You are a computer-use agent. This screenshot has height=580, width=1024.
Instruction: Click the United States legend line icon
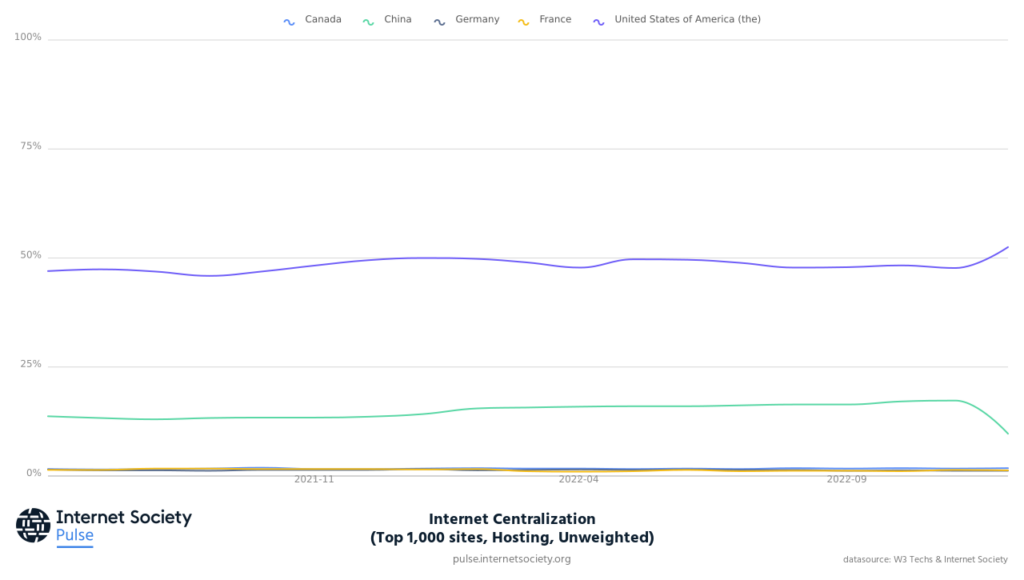pyautogui.click(x=599, y=20)
